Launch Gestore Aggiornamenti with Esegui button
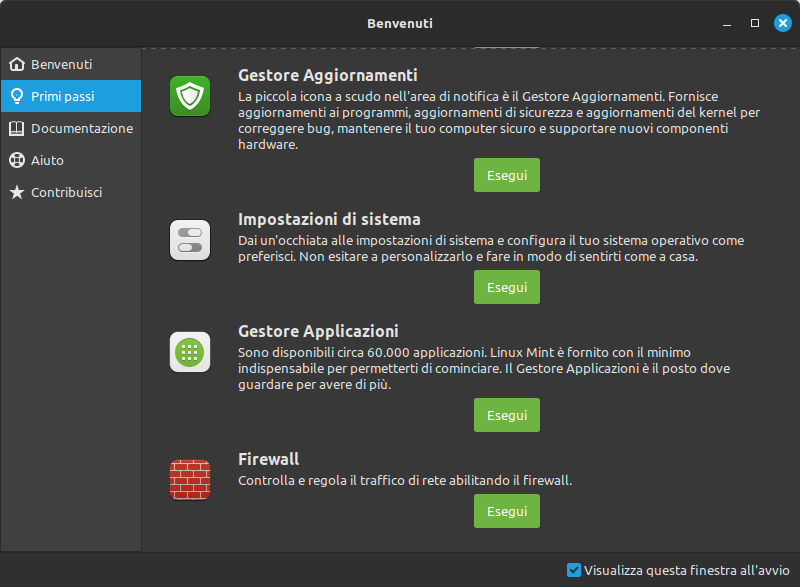The image size is (800, 587). [x=507, y=175]
